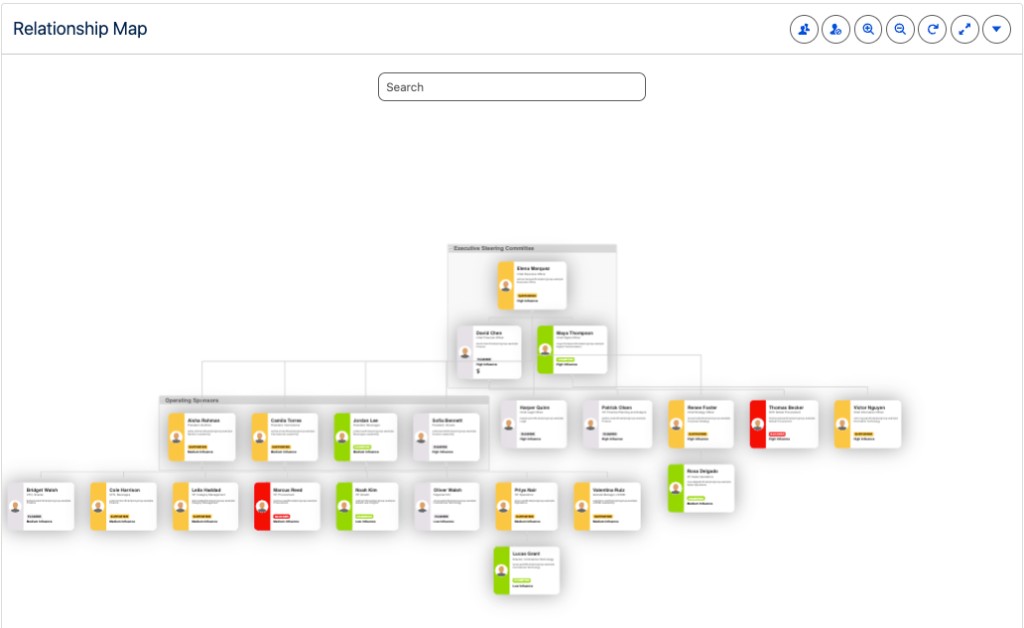Click Rosa Delgado's avatar icon
This screenshot has height=628, width=1024.
676,488
